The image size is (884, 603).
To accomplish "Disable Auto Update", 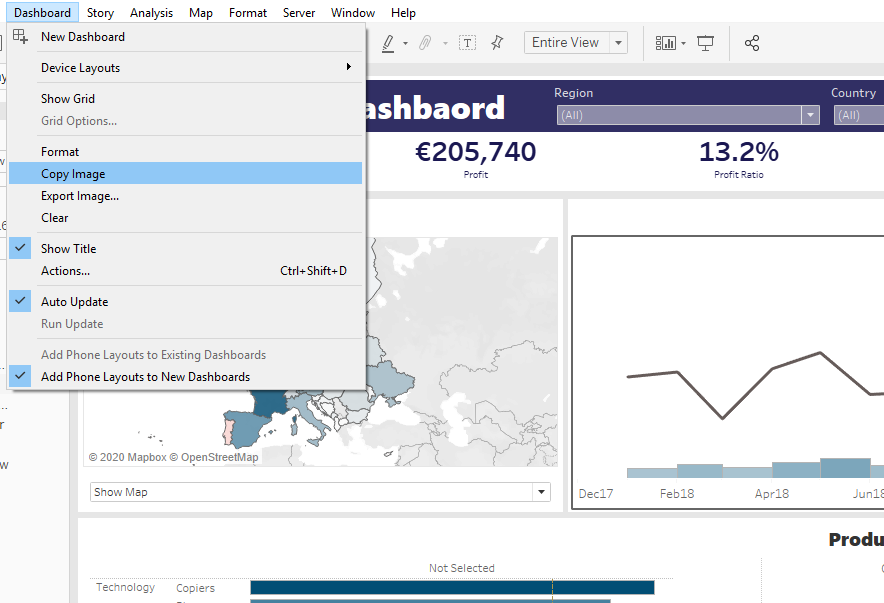I will [x=72, y=301].
